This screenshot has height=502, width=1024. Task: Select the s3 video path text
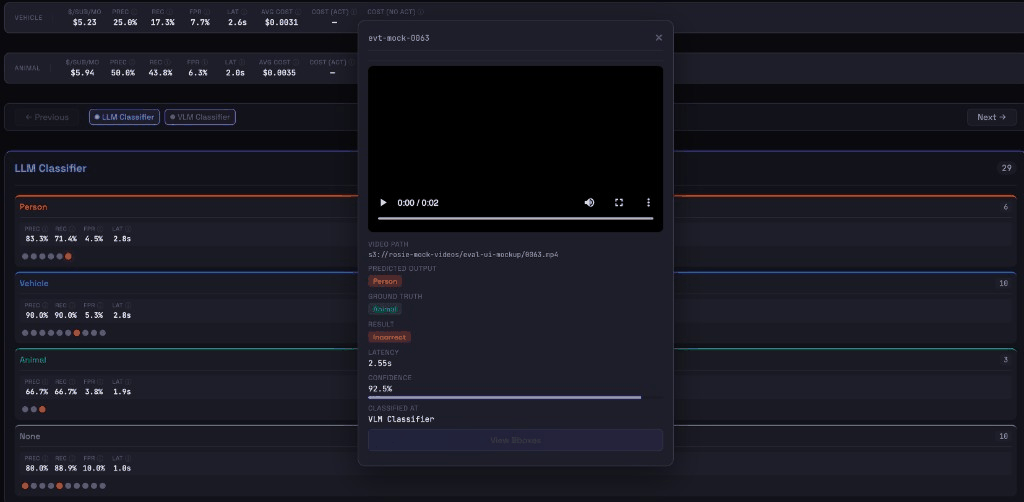point(463,255)
